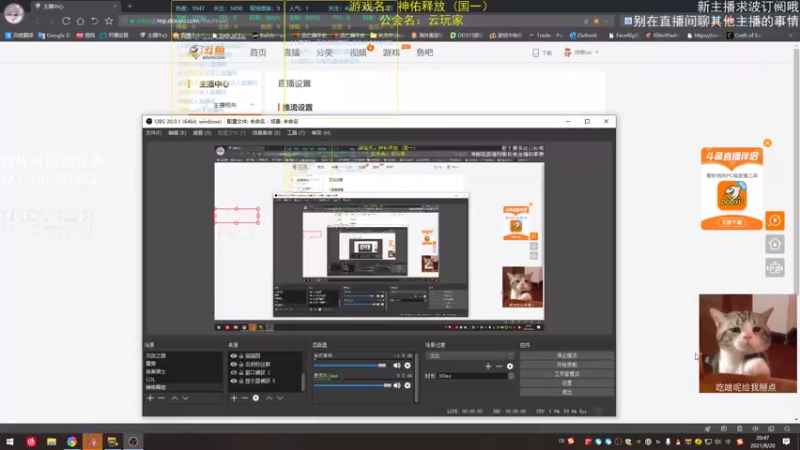Image resolution: width=800 pixels, height=450 pixels.
Task: Click 立即下载 on Douyu companion ad
Action: tap(732, 222)
